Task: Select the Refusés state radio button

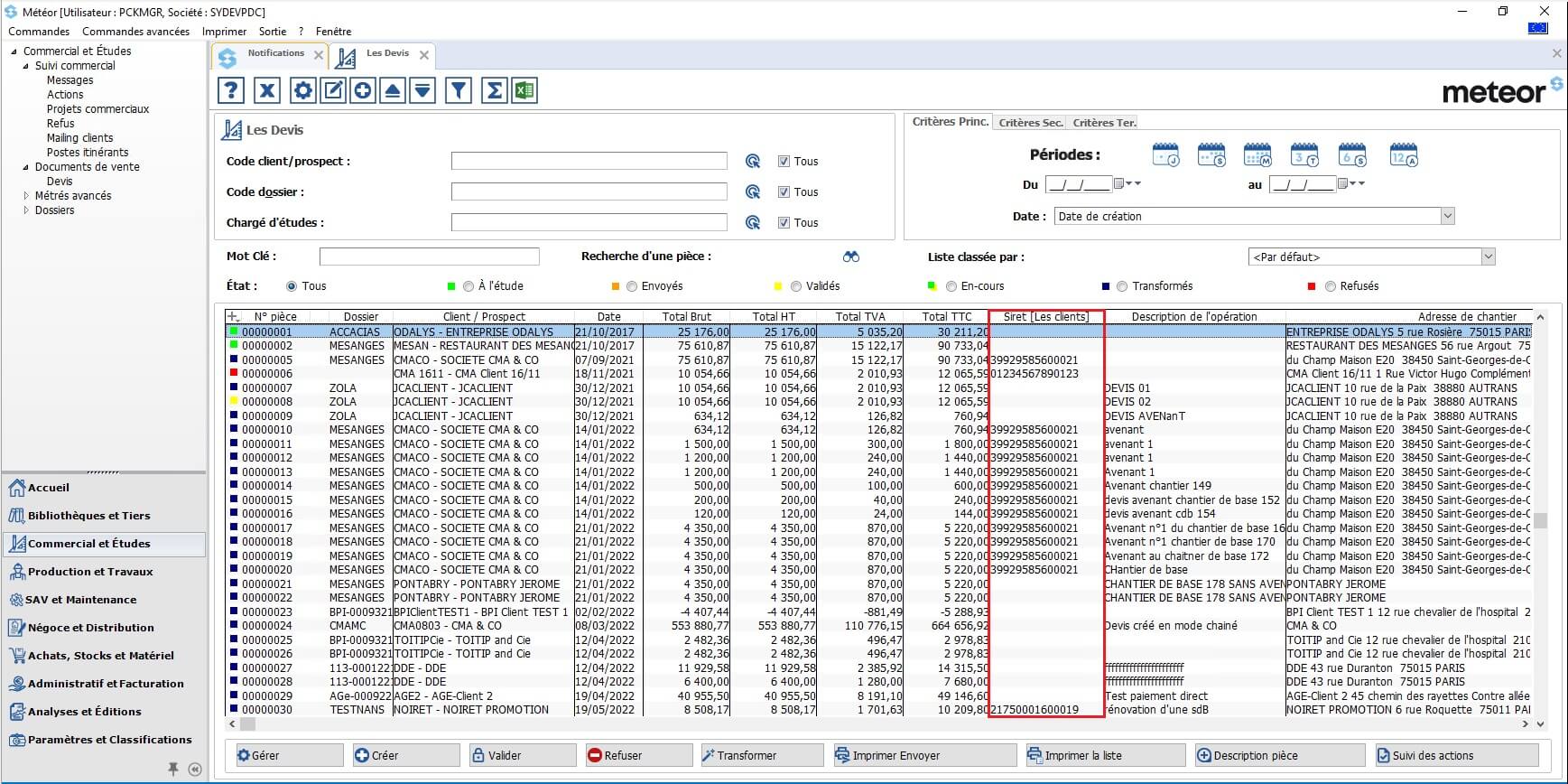Action: [1330, 286]
